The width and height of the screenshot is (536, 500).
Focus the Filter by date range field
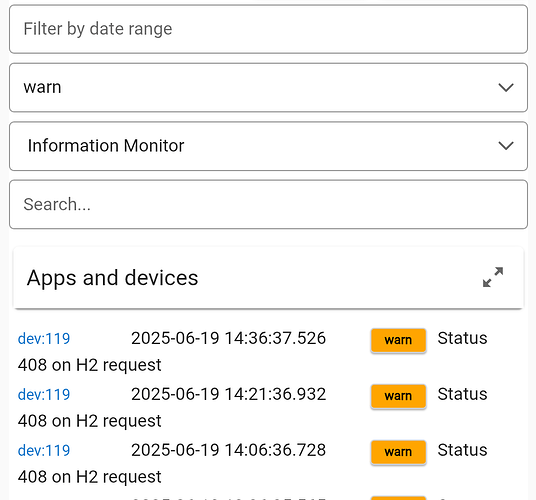point(268,29)
